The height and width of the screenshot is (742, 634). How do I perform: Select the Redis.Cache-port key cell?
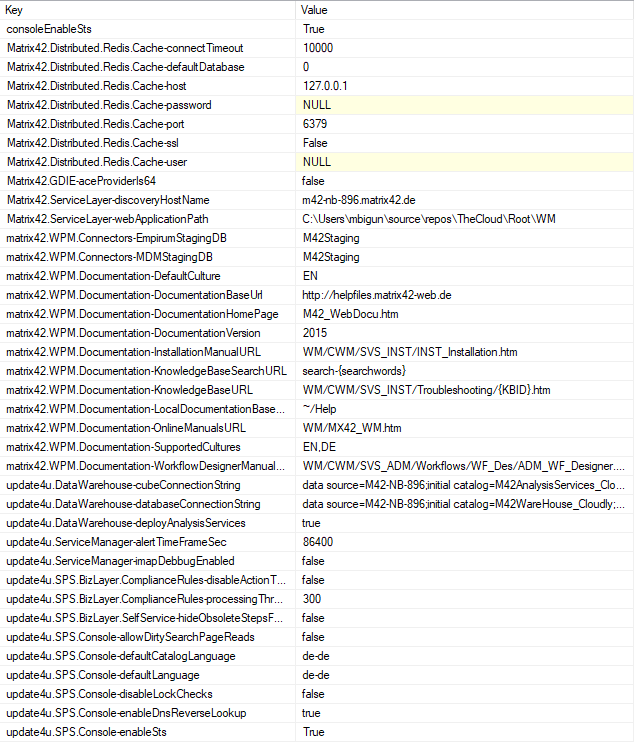coord(148,124)
